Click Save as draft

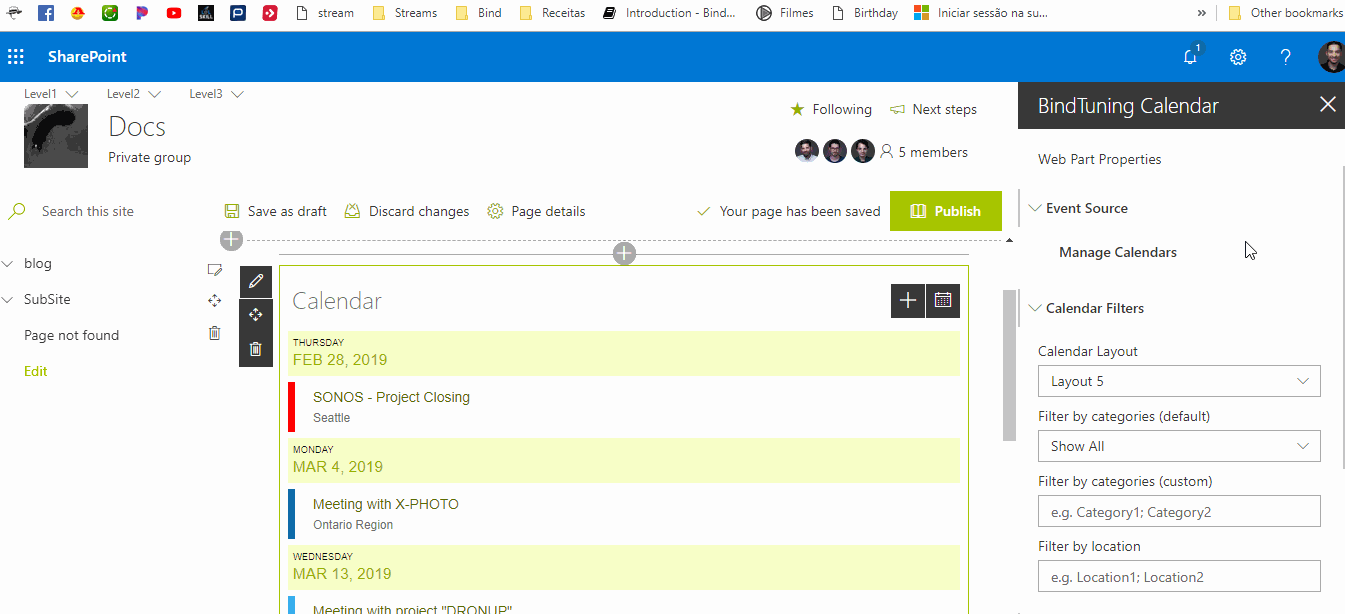(276, 211)
